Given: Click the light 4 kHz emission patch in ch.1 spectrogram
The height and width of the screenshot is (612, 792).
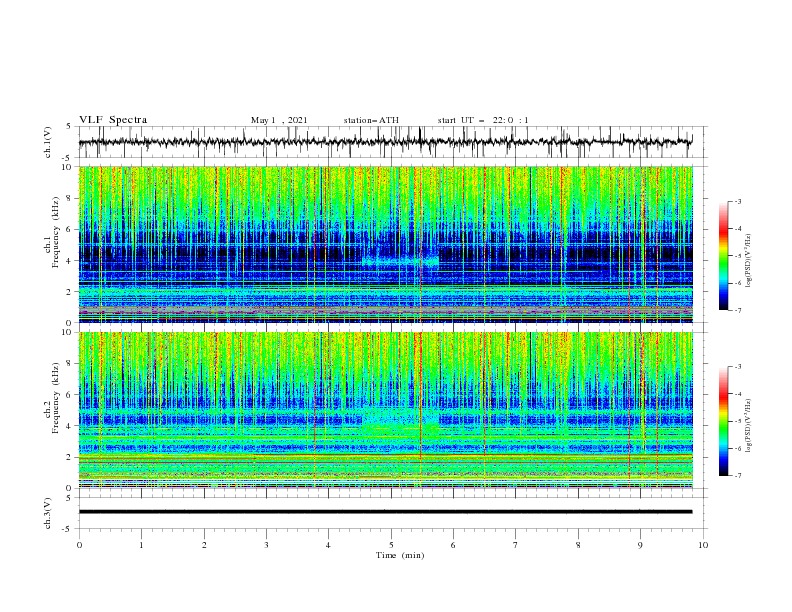Looking at the screenshot, I should click(x=401, y=262).
